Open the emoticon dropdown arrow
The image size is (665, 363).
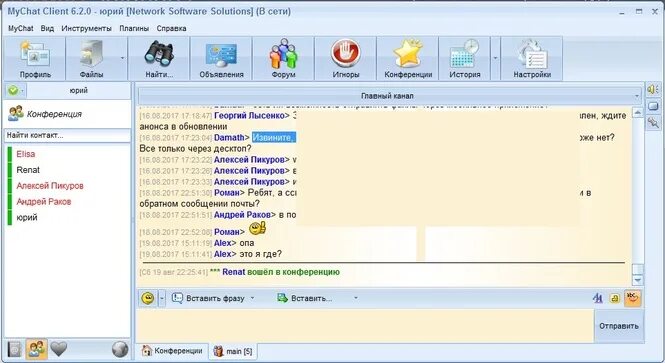pyautogui.click(x=162, y=298)
